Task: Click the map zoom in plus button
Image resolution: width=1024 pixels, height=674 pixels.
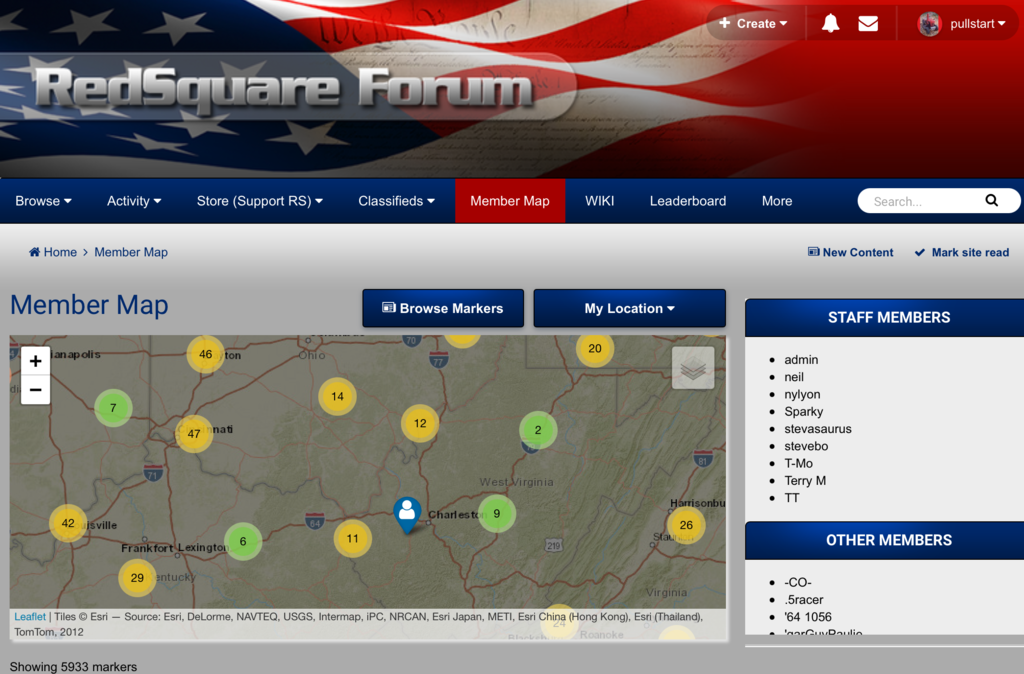Action: (x=35, y=361)
